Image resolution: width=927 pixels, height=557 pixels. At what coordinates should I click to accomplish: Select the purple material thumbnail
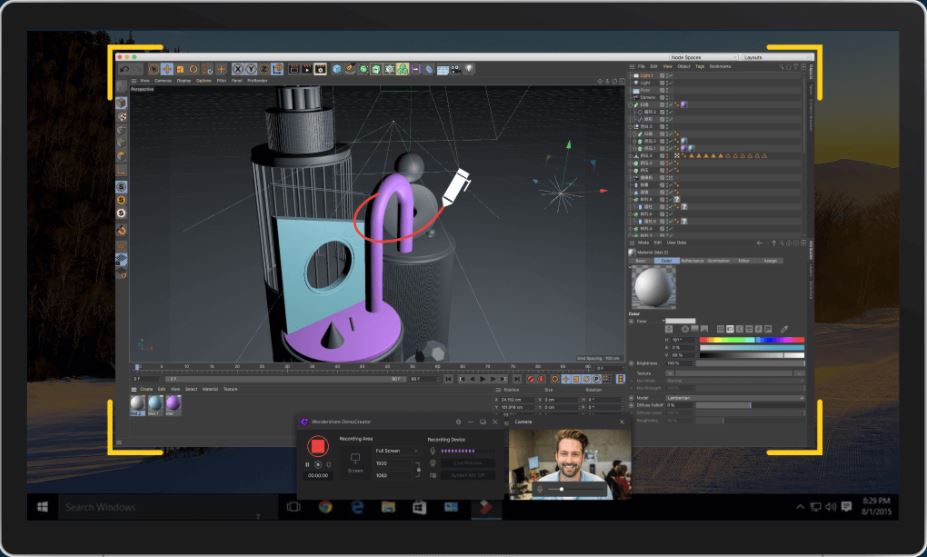coord(173,404)
